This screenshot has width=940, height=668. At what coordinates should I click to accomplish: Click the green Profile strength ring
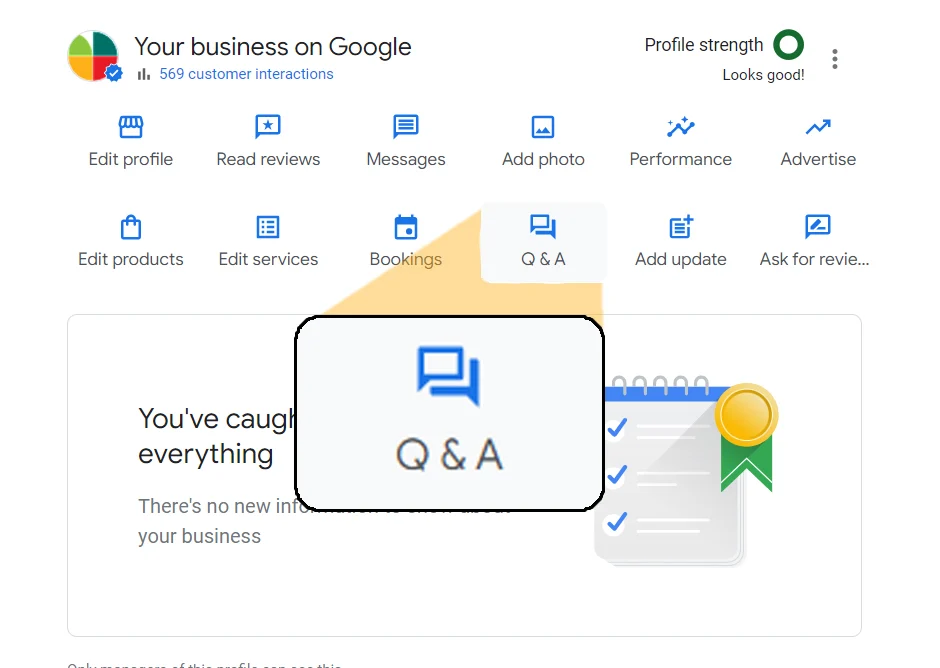(789, 45)
